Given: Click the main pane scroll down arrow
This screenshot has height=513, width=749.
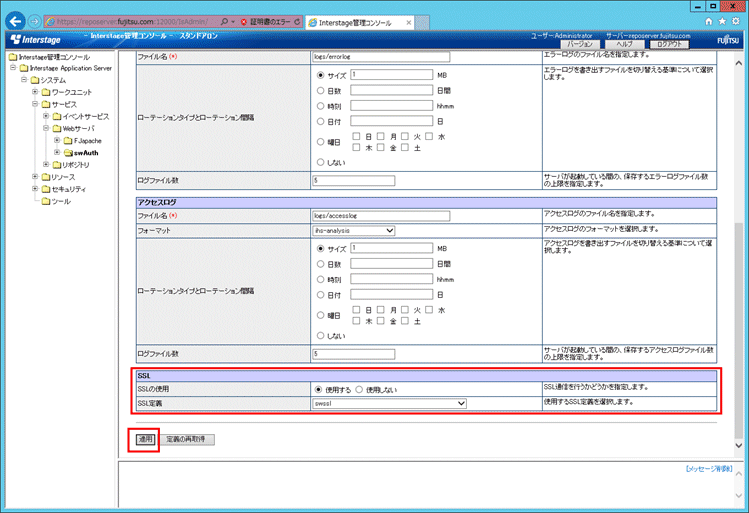Looking at the screenshot, I should point(738,445).
